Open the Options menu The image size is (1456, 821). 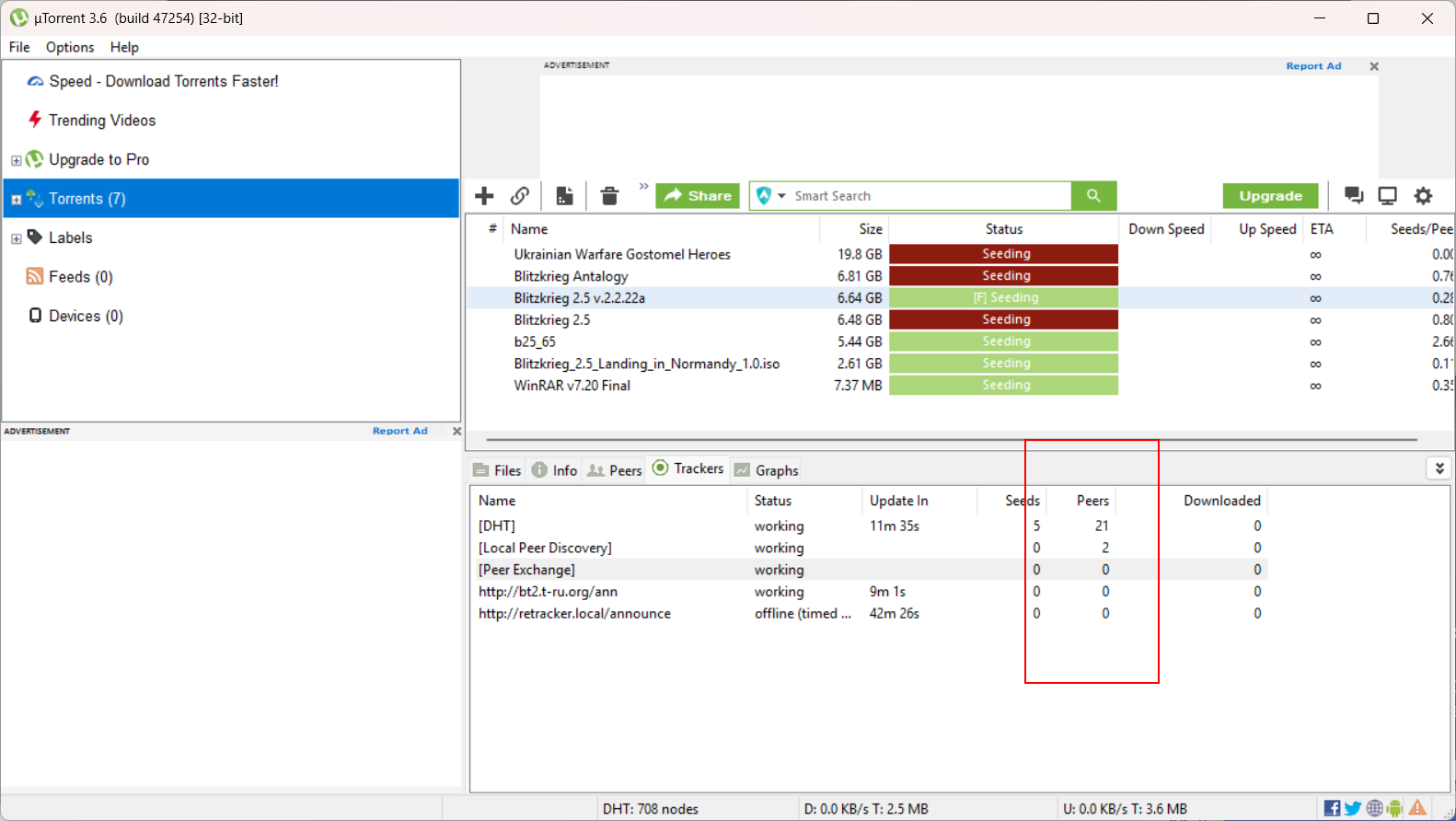(x=70, y=47)
